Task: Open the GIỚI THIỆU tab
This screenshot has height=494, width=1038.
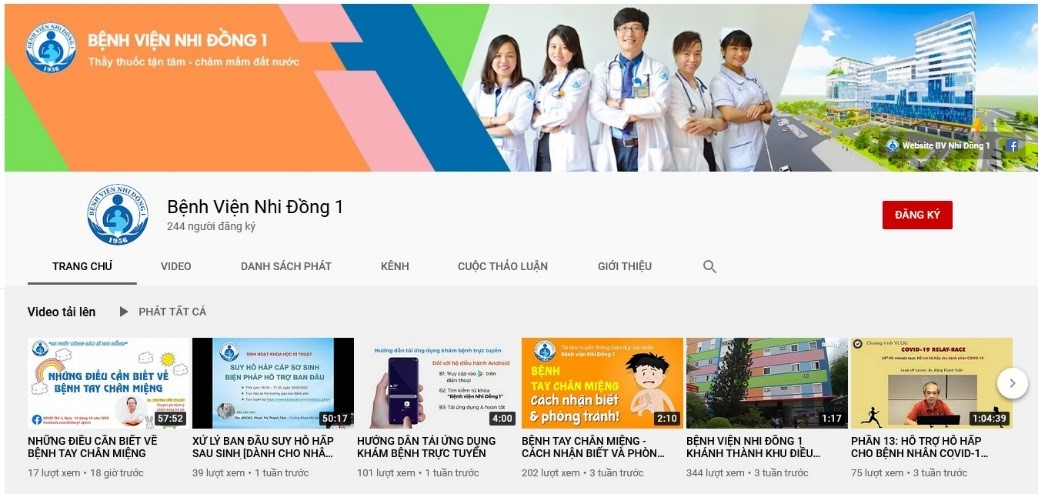Action: tap(624, 266)
